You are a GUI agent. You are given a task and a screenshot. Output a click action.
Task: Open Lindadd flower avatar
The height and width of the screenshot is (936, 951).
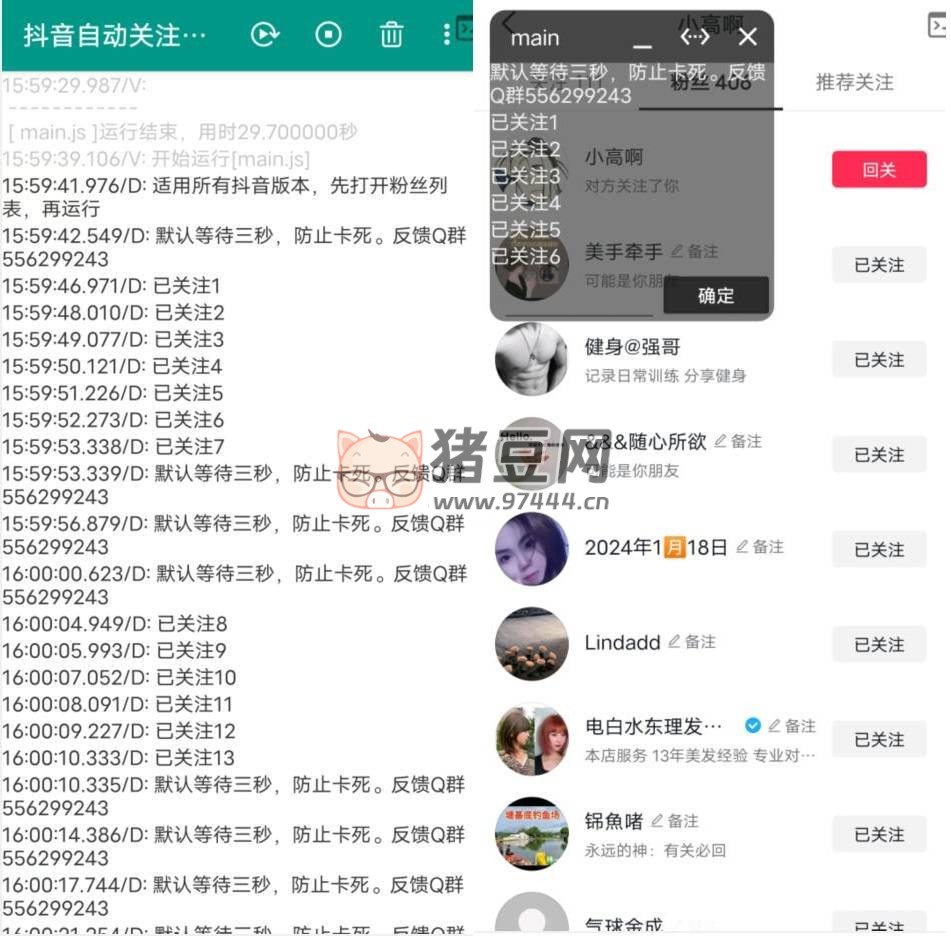pyautogui.click(x=532, y=644)
